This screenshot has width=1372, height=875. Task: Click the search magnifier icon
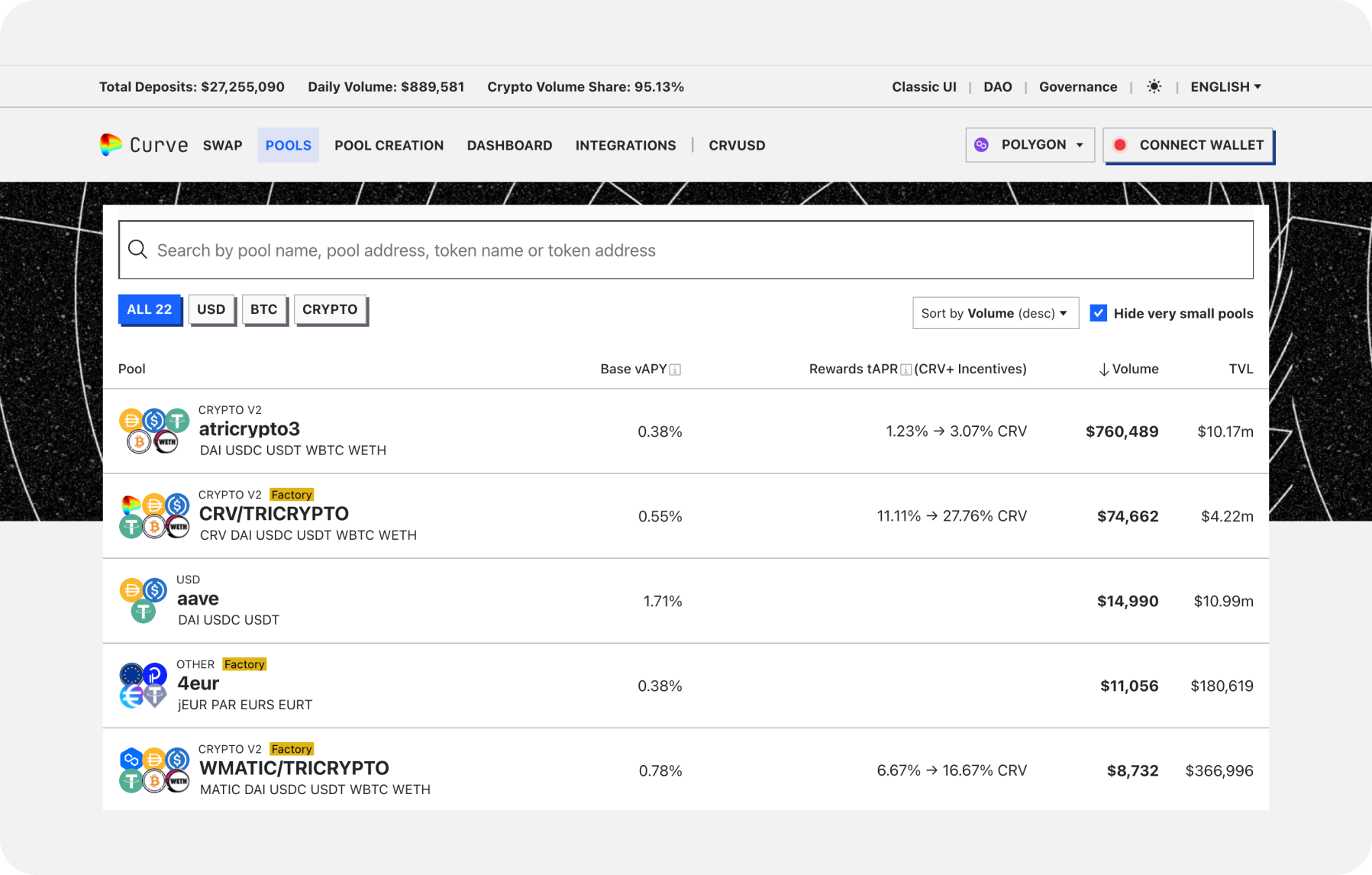click(x=137, y=250)
